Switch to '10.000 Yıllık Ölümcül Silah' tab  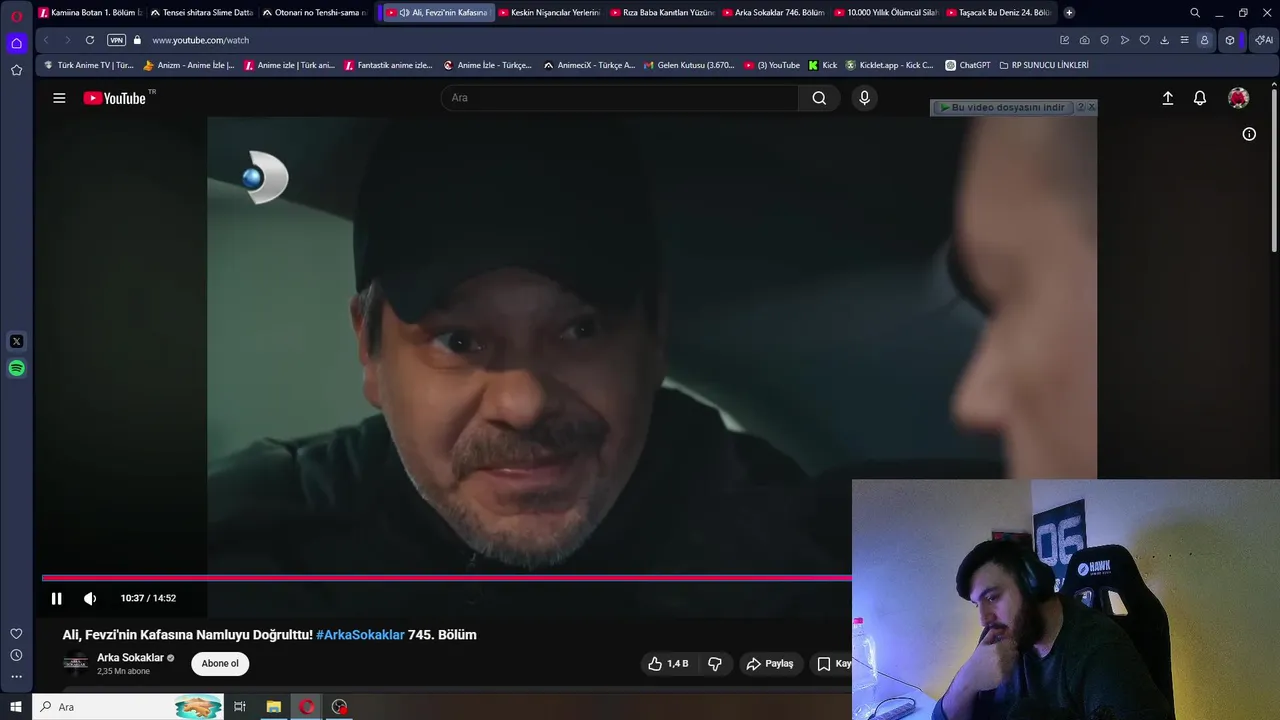(884, 13)
